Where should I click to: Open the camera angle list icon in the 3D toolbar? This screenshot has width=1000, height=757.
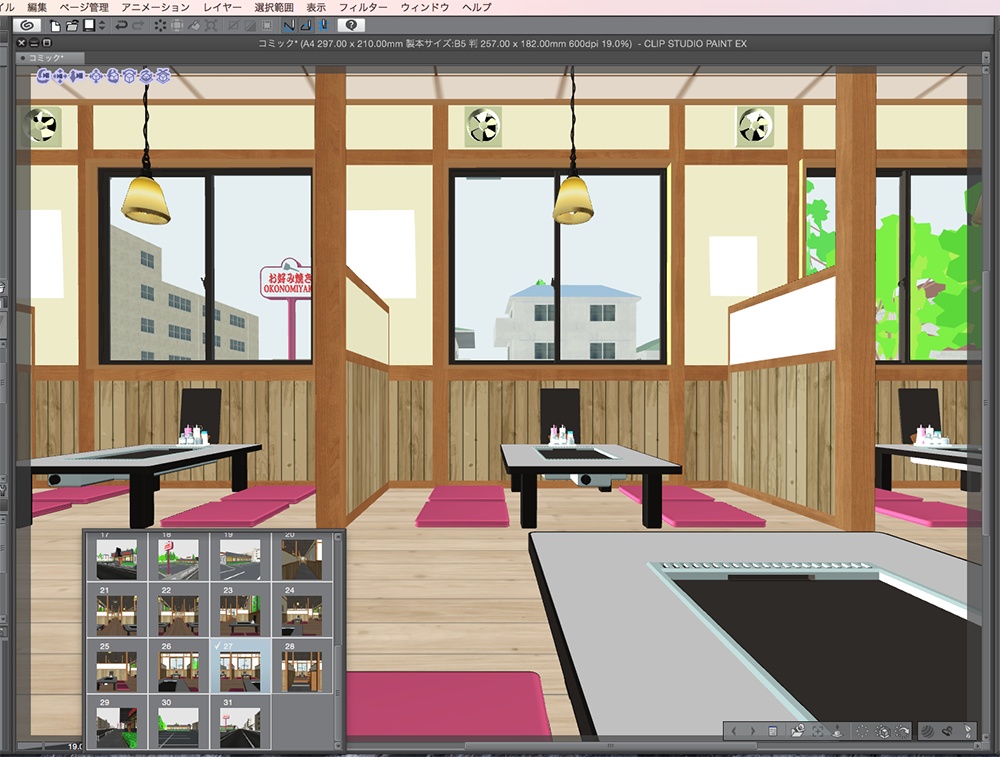(x=772, y=731)
